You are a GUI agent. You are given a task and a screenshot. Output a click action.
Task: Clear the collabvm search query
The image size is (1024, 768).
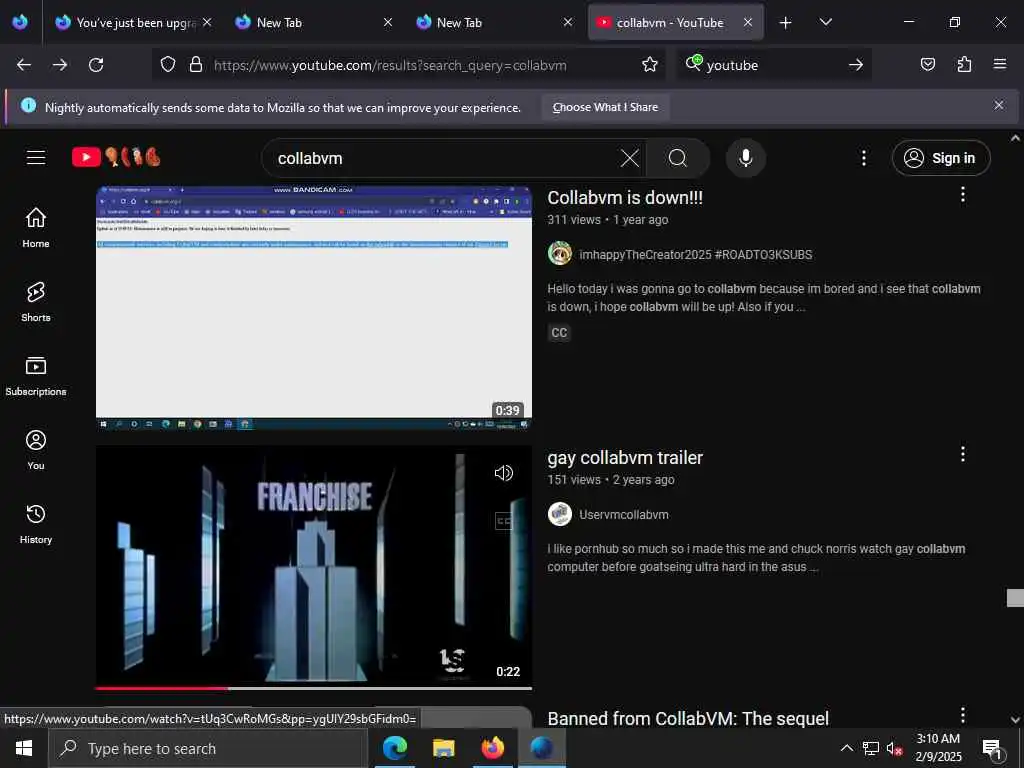pos(630,158)
